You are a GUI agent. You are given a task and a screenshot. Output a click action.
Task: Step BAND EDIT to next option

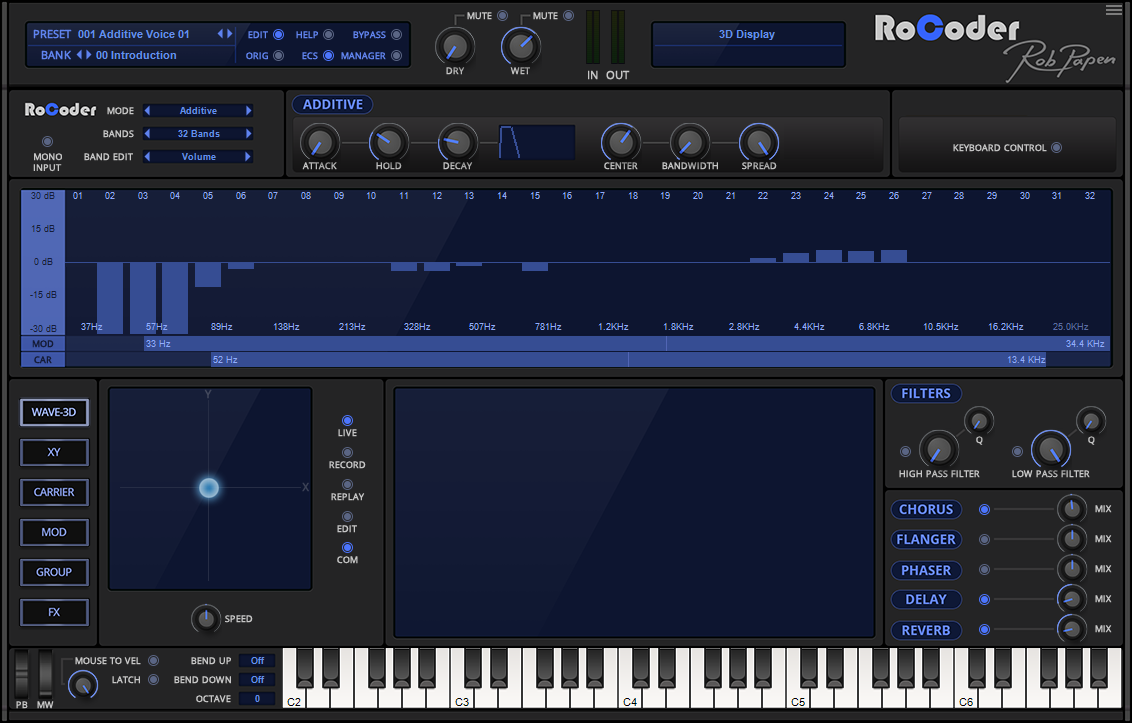pos(248,157)
